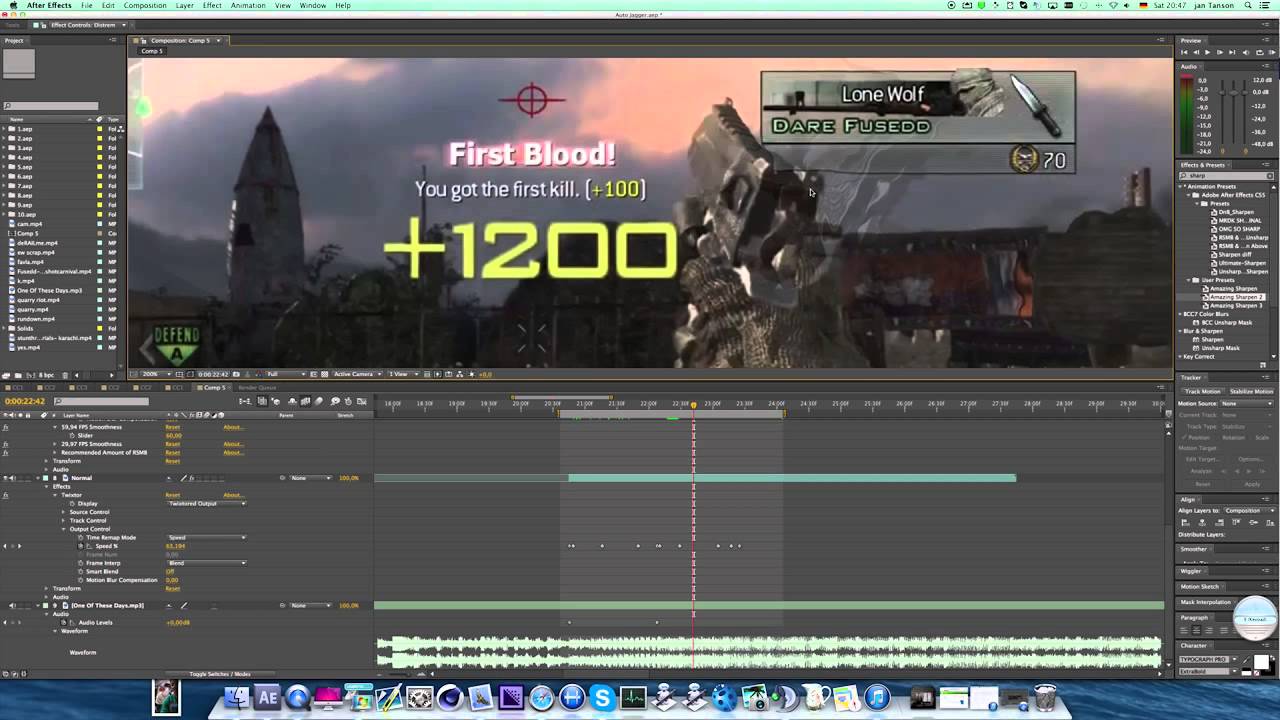Open the Twixtor Display dropdown
The width and height of the screenshot is (1280, 720).
coord(206,503)
